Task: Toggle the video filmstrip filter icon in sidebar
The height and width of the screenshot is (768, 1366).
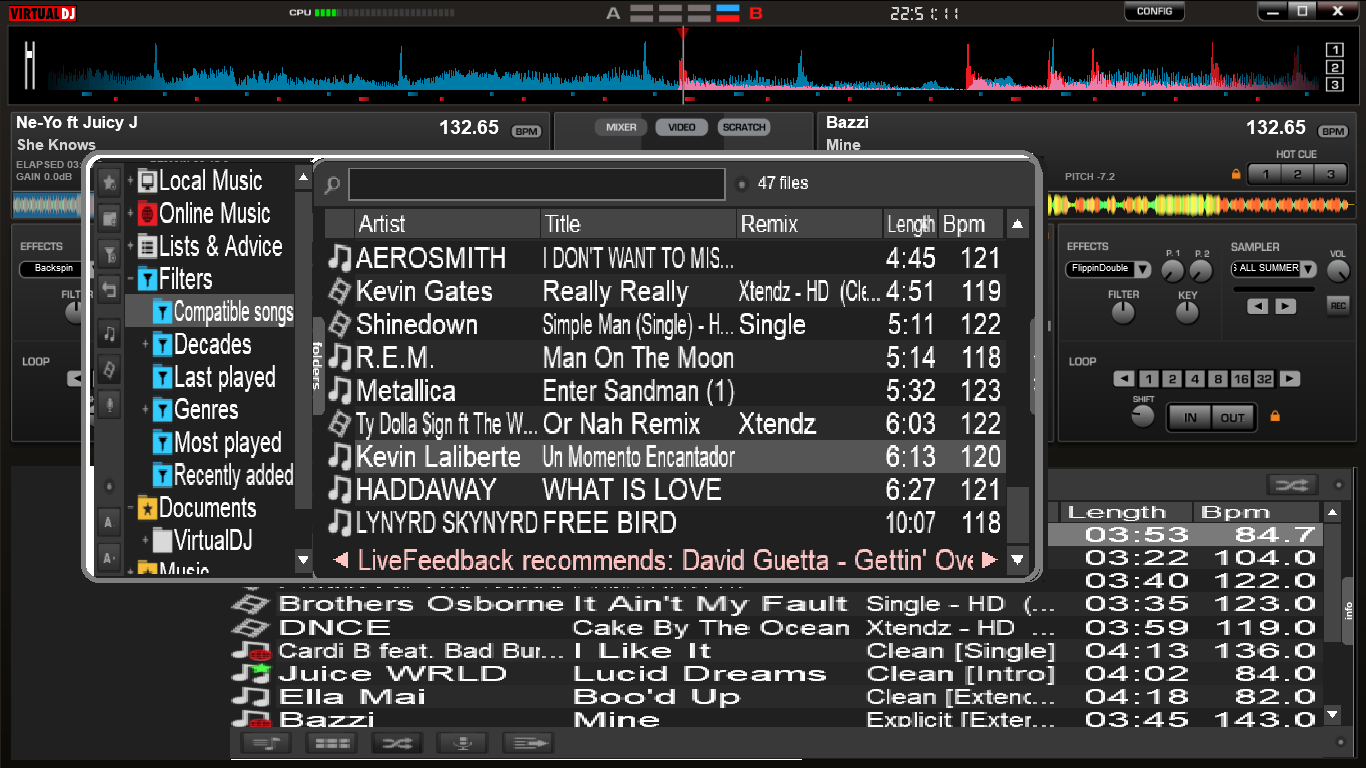Action: (x=109, y=370)
